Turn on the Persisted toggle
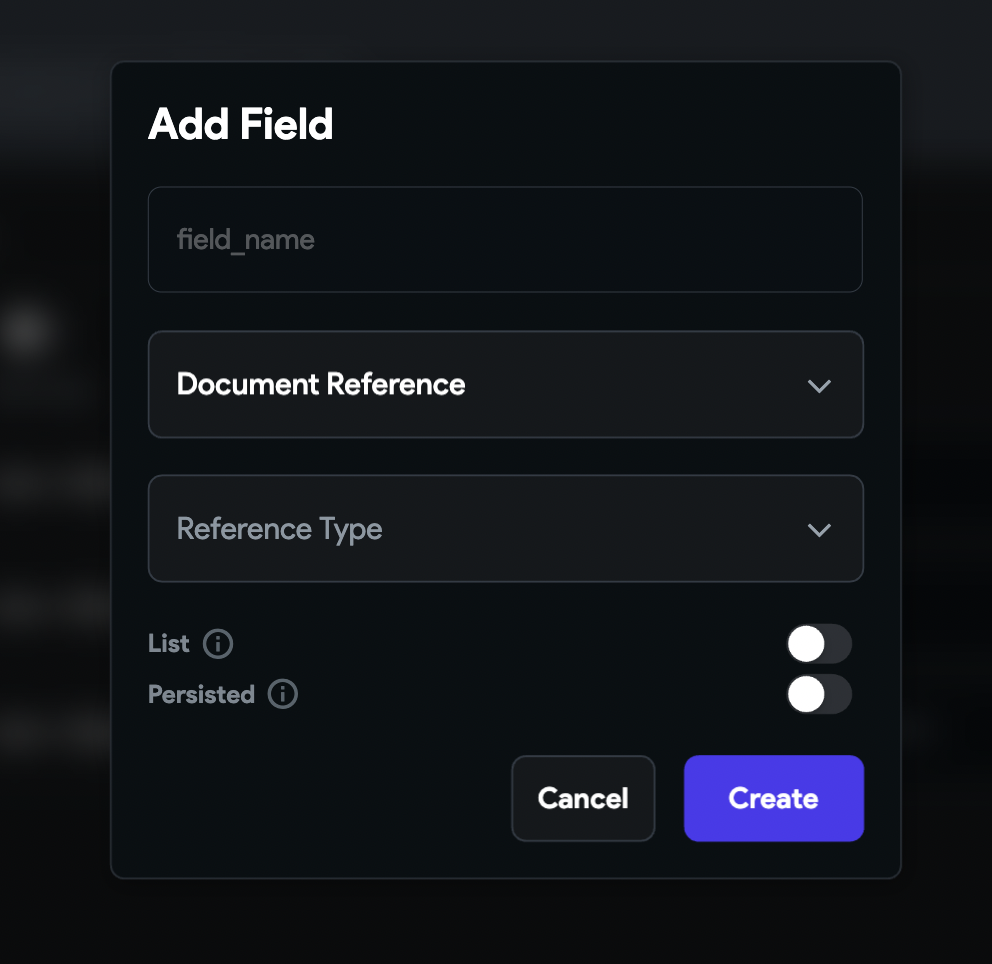 tap(819, 694)
